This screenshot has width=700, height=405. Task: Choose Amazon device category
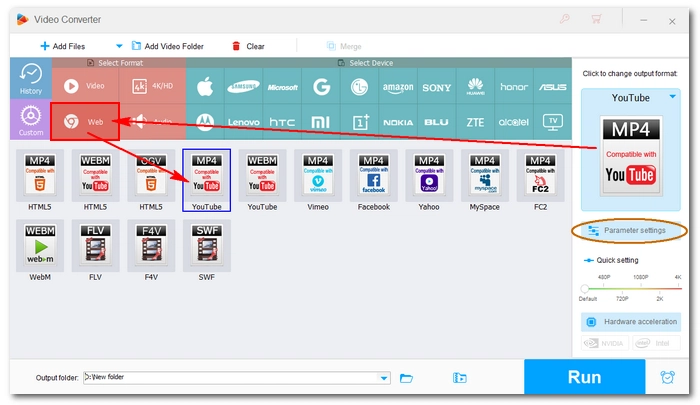coord(398,87)
